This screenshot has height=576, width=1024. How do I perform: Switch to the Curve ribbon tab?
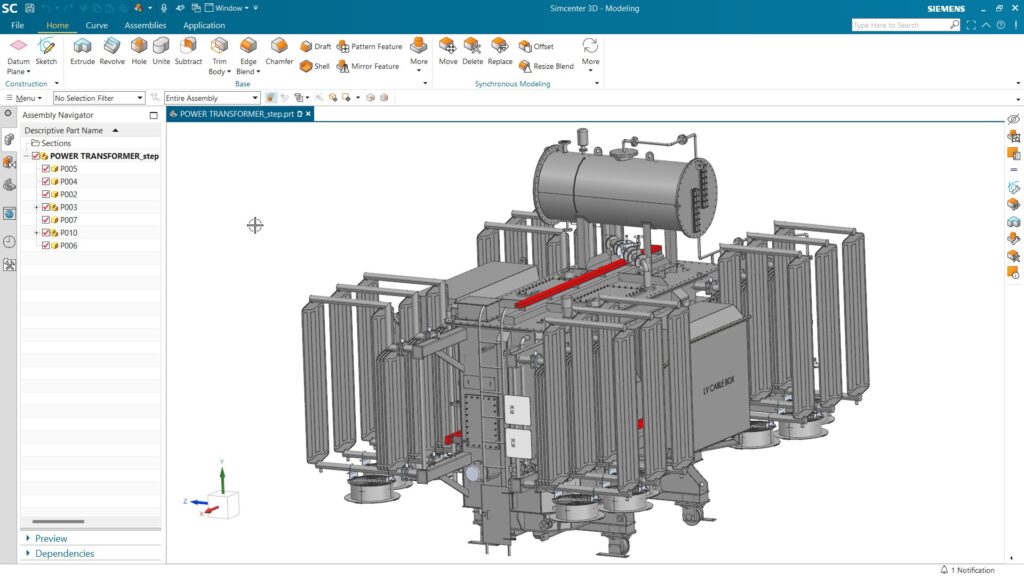click(96, 25)
